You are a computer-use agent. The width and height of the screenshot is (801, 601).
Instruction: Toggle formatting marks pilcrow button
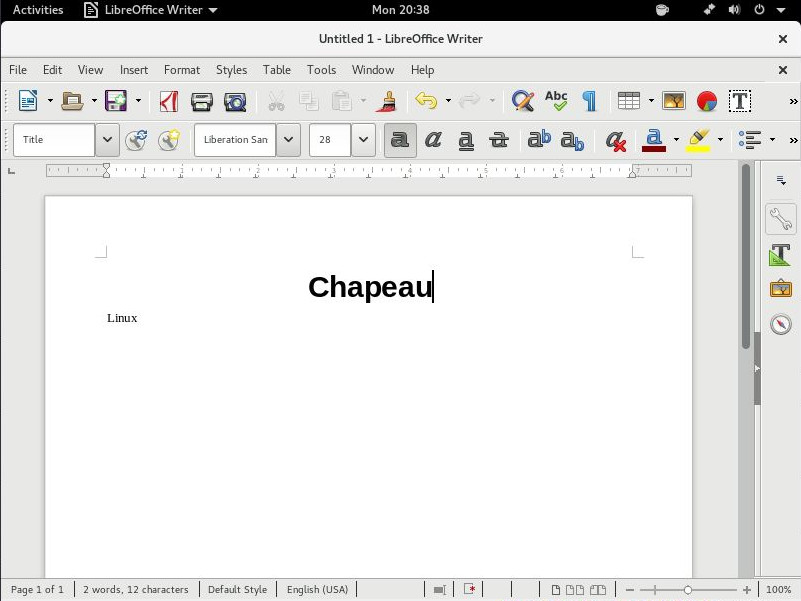(589, 101)
